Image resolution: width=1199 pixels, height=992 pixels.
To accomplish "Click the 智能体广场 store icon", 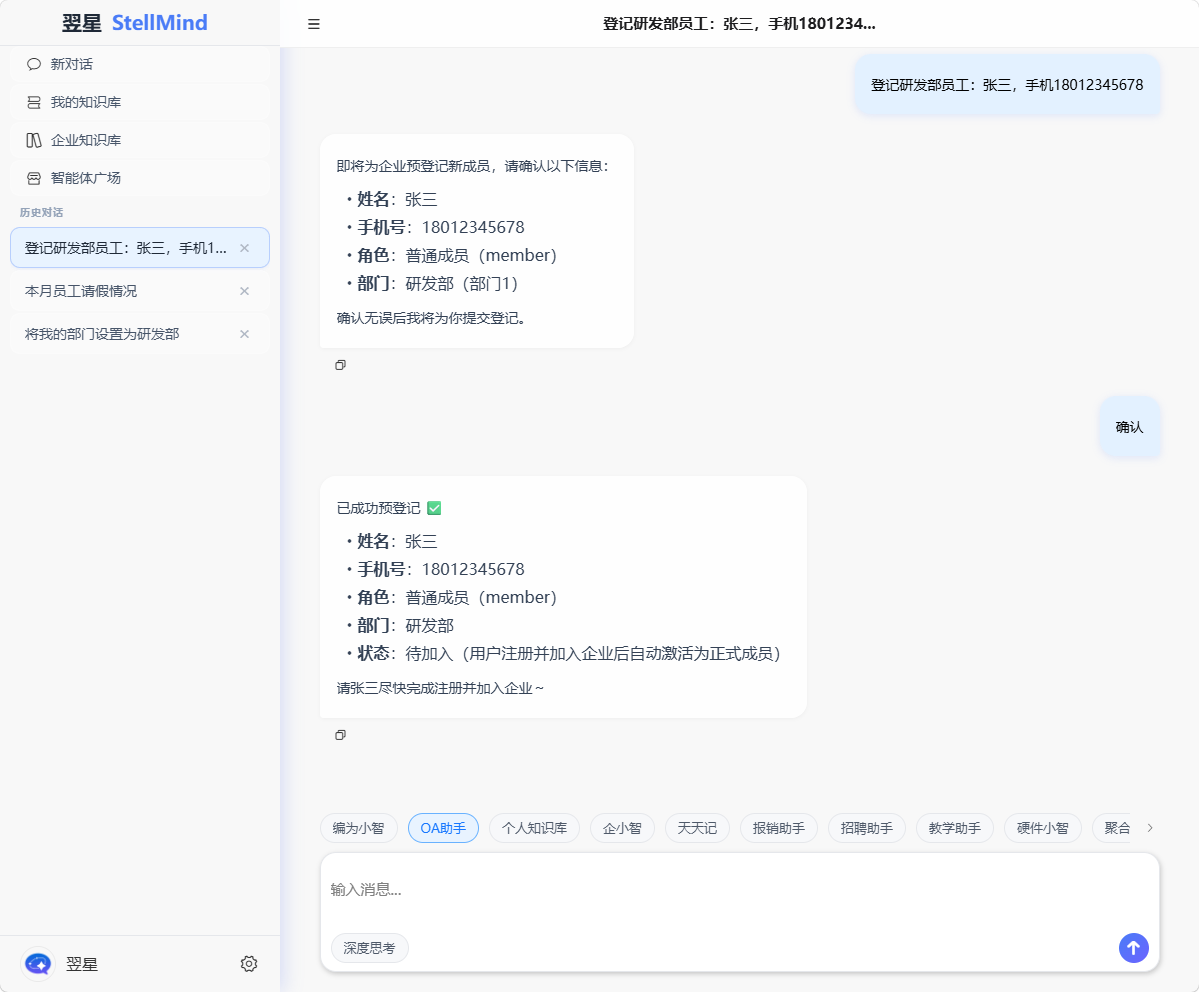I will (34, 178).
